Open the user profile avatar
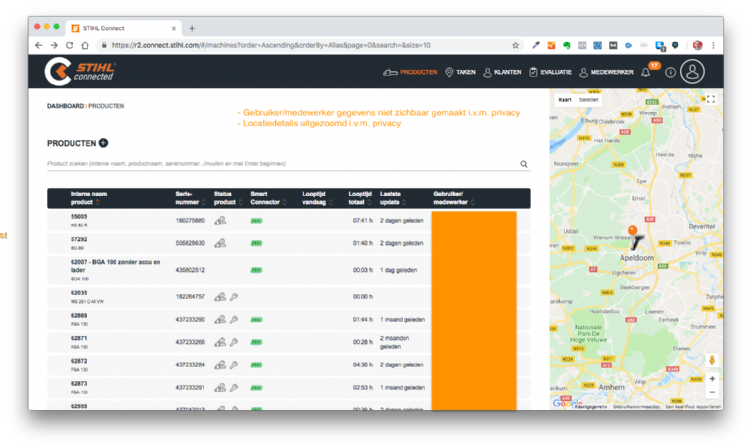The image size is (750, 448). (x=692, y=72)
